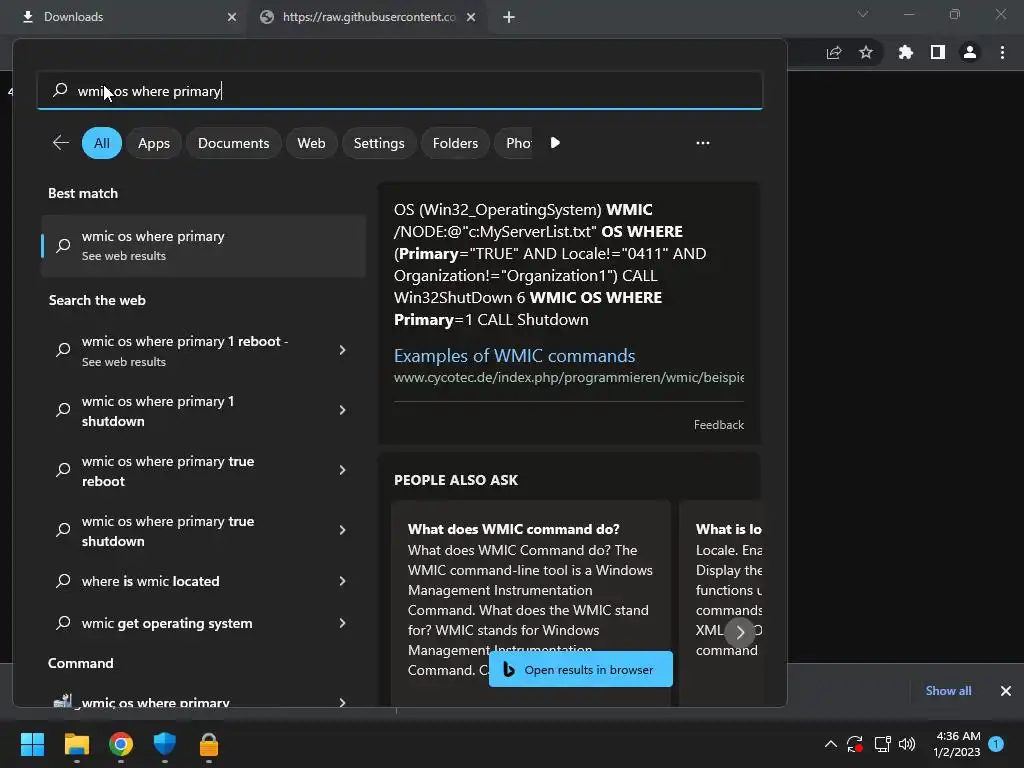Click Show all downloads link

[948, 690]
